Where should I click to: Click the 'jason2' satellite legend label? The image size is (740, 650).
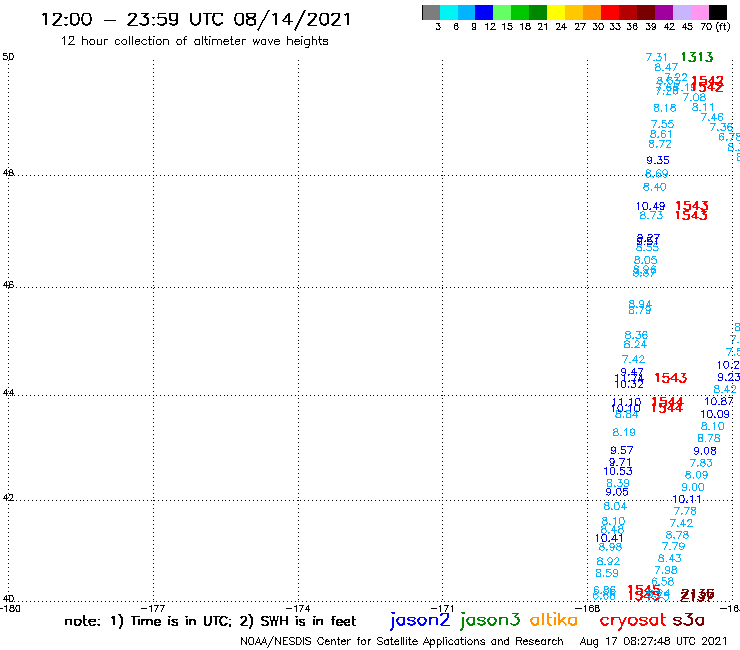[x=420, y=620]
